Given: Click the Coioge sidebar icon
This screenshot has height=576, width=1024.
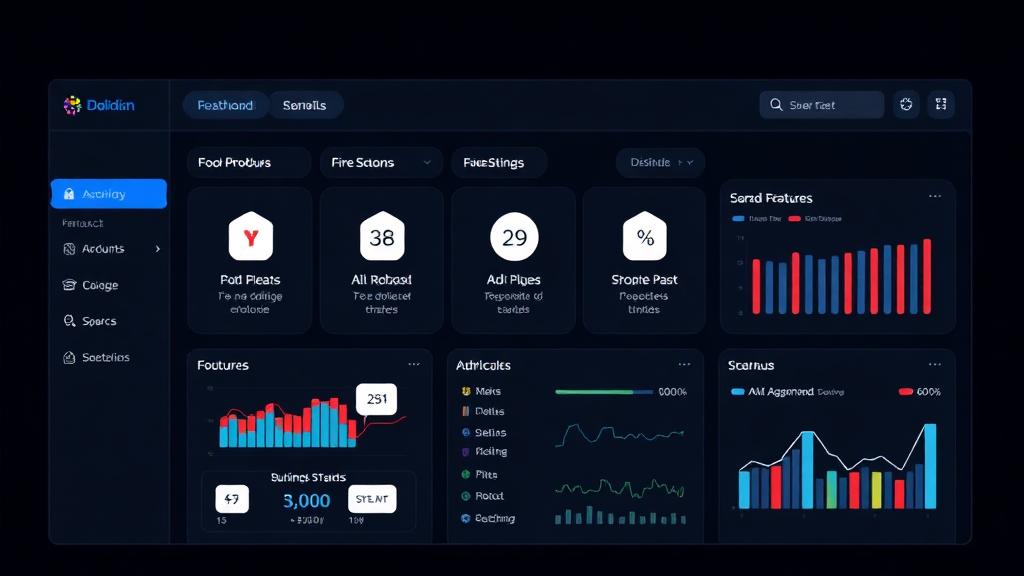Looking at the screenshot, I should pyautogui.click(x=69, y=285).
